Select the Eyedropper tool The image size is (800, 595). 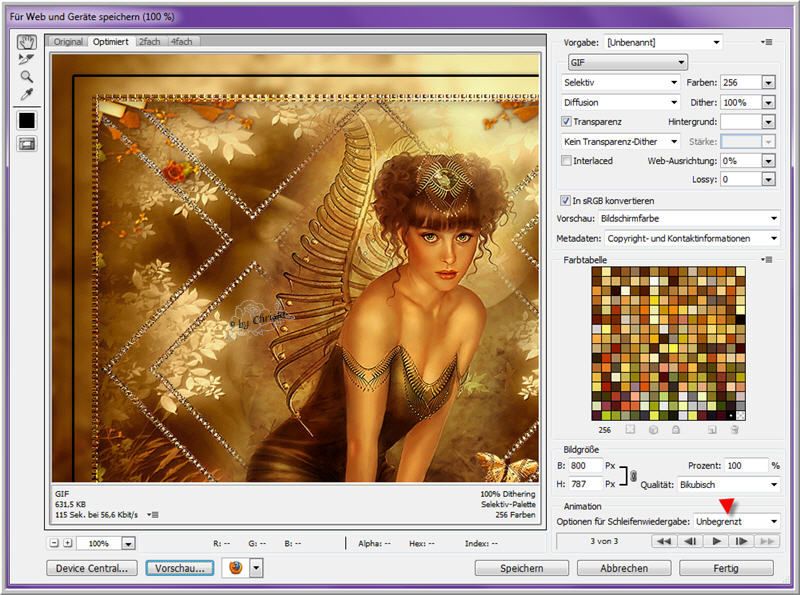click(27, 94)
